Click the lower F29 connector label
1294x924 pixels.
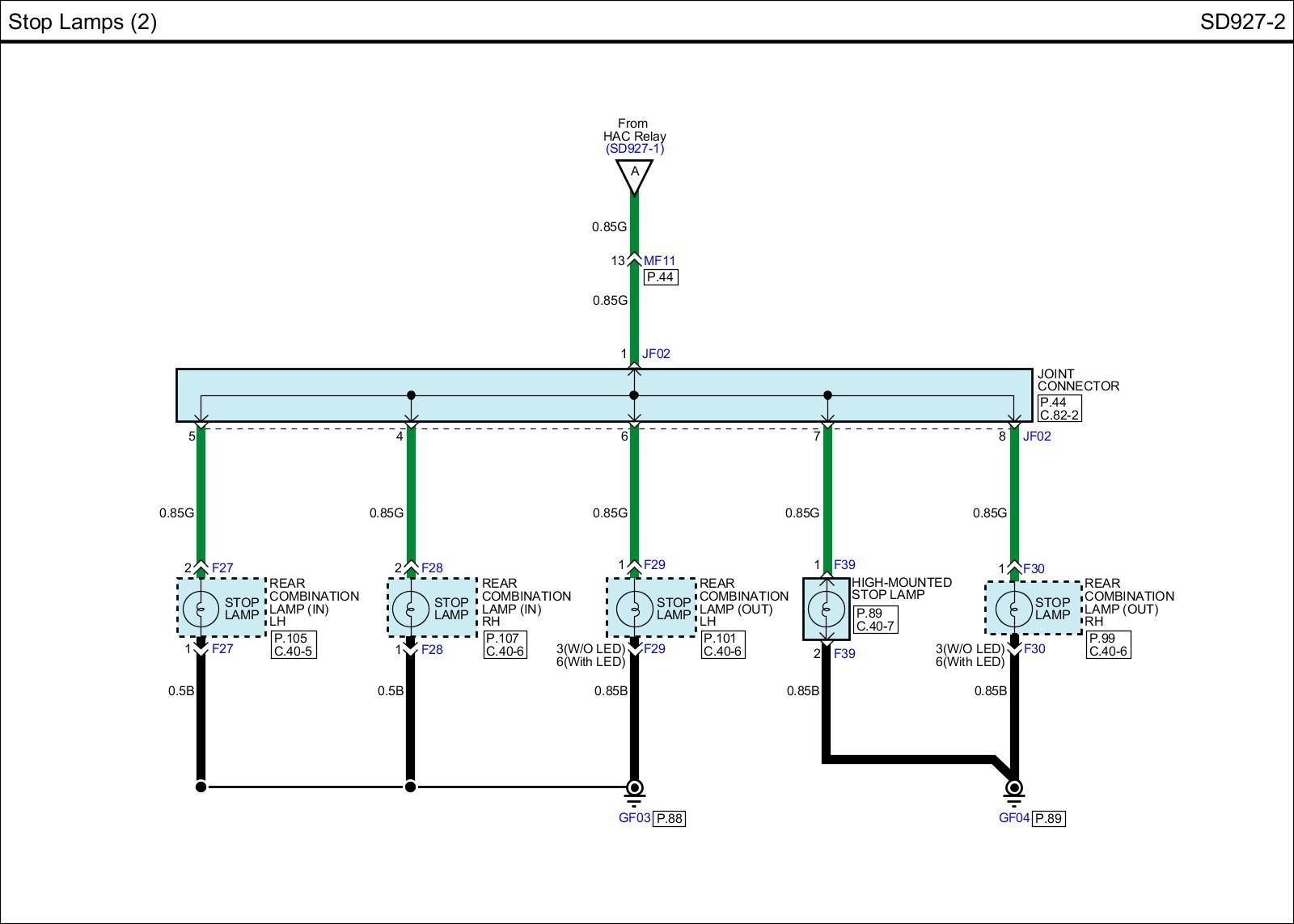[x=654, y=648]
